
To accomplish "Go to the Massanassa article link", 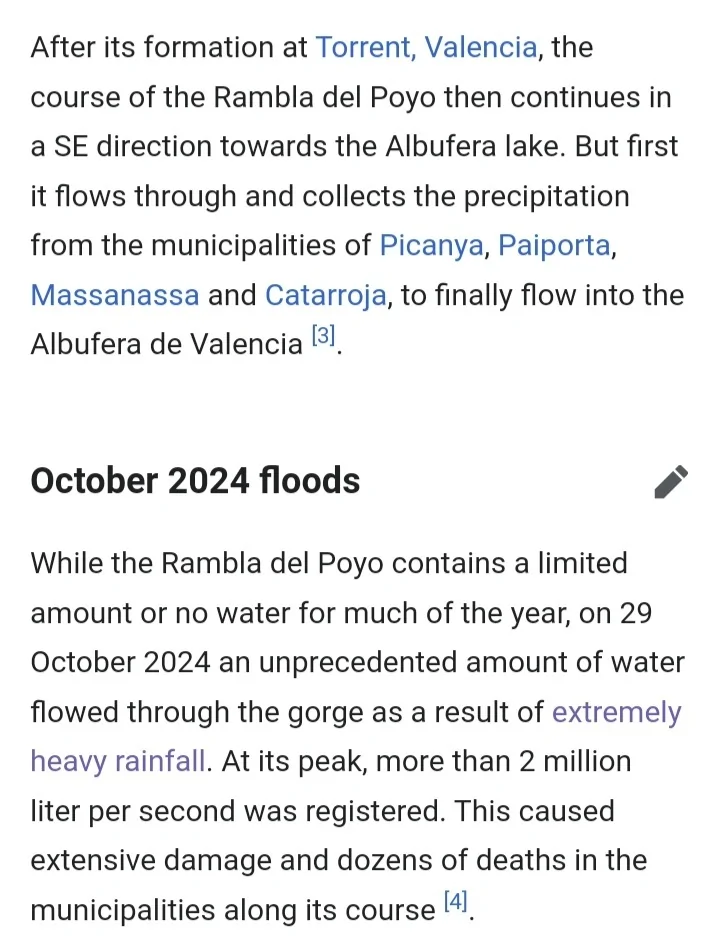I will click(x=115, y=296).
